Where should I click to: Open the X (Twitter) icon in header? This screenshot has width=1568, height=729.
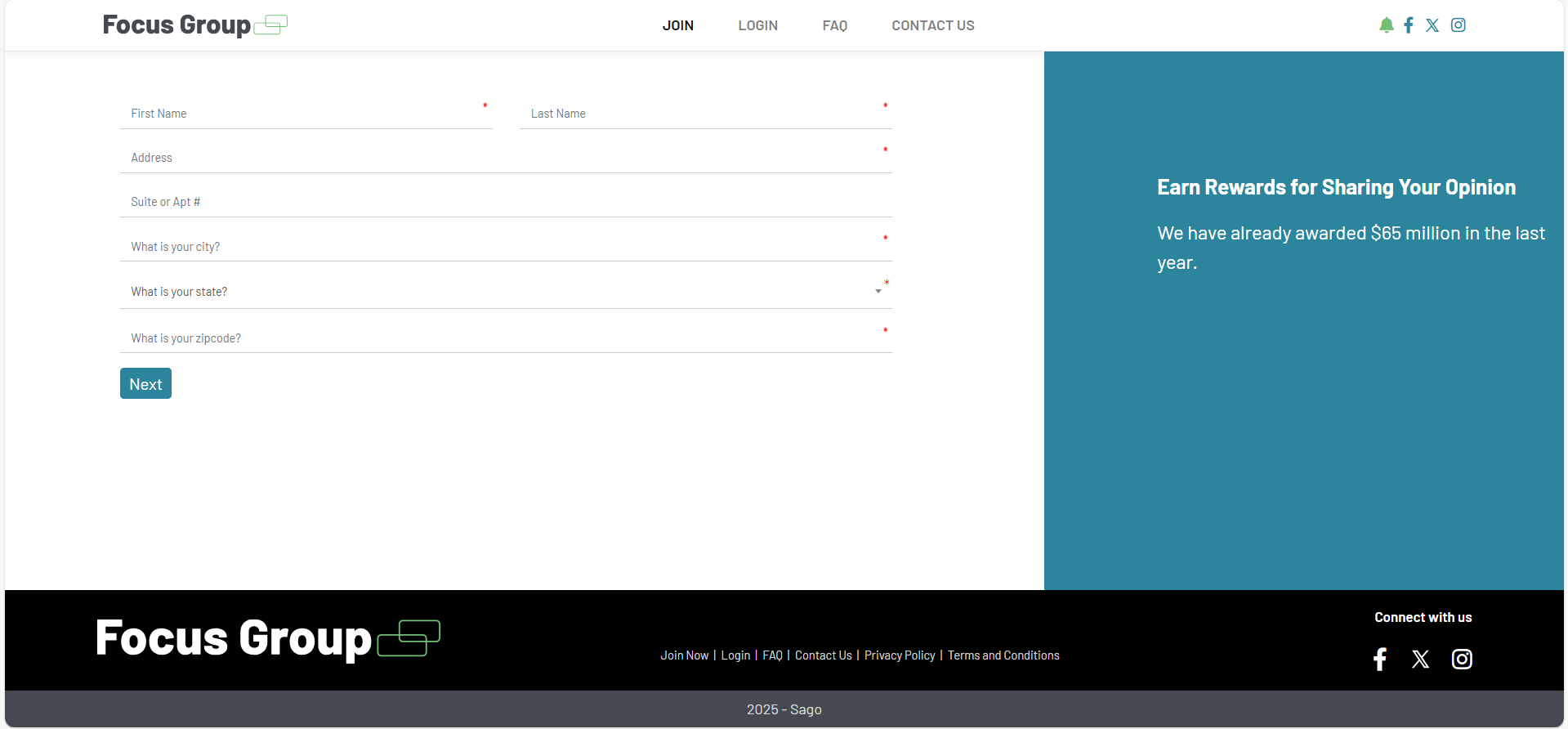click(1432, 25)
